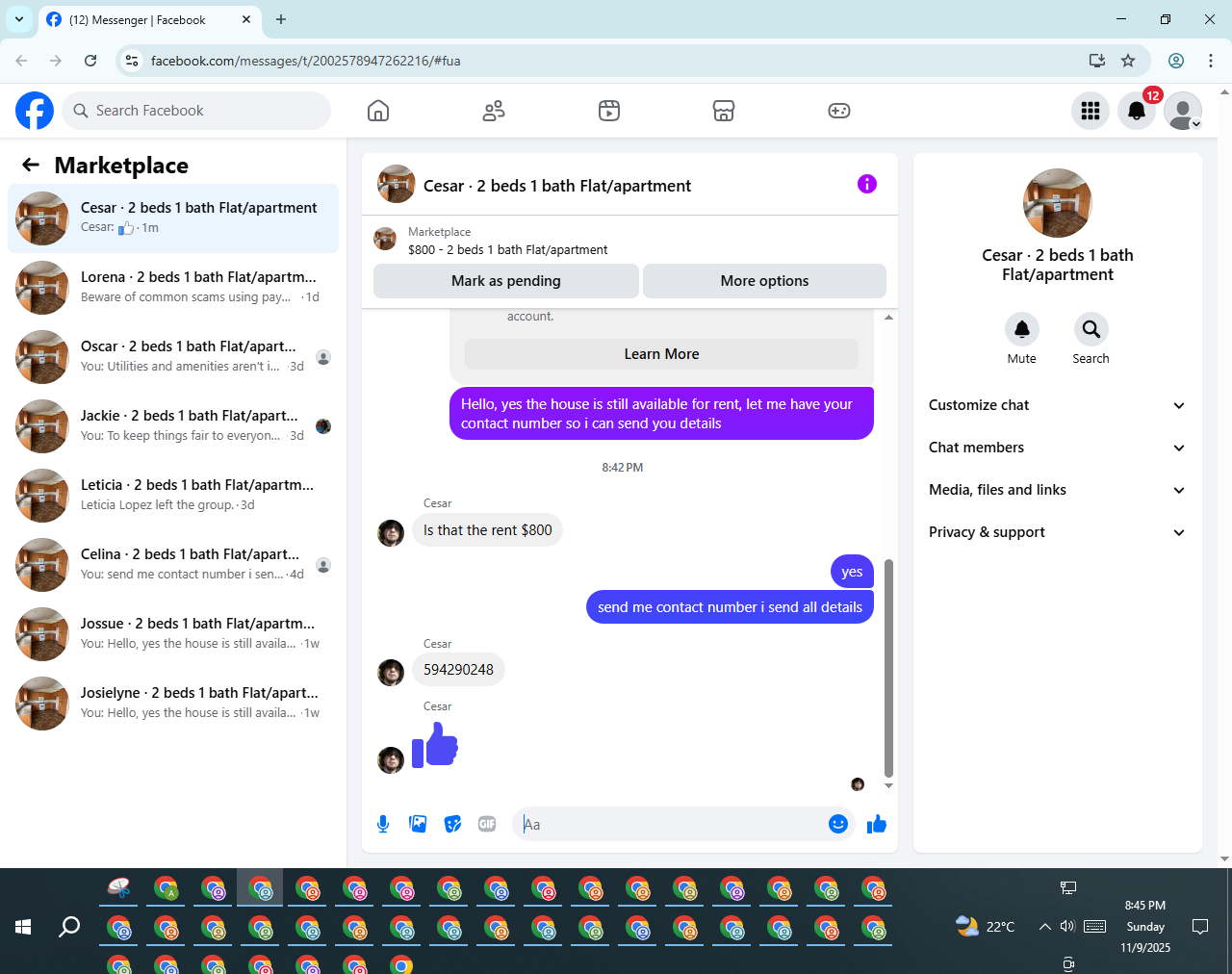Open Windows notification center
The image size is (1232, 974).
(1200, 927)
